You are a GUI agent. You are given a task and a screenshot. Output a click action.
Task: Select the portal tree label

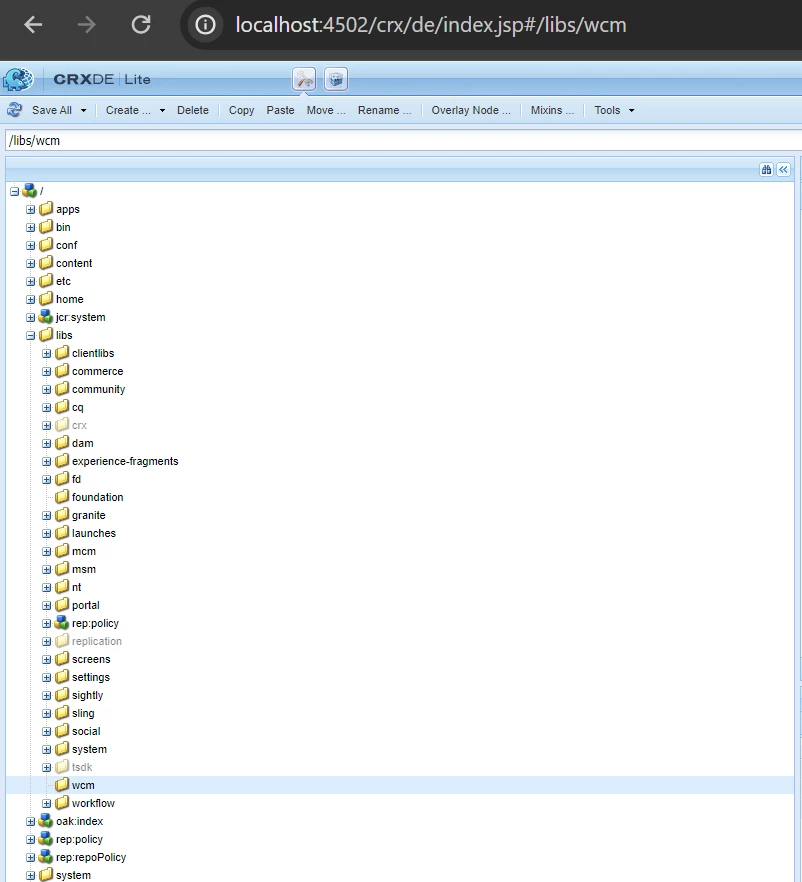coord(85,605)
